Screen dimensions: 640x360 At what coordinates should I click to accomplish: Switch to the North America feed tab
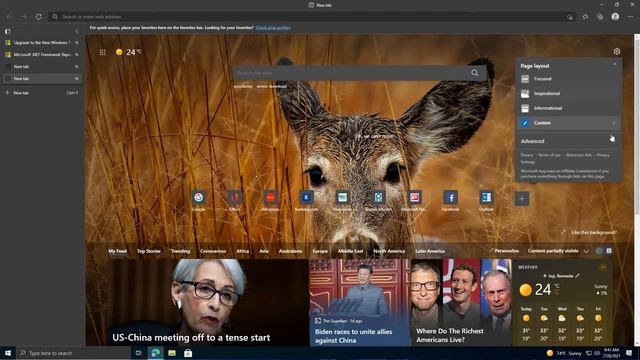[x=389, y=251]
